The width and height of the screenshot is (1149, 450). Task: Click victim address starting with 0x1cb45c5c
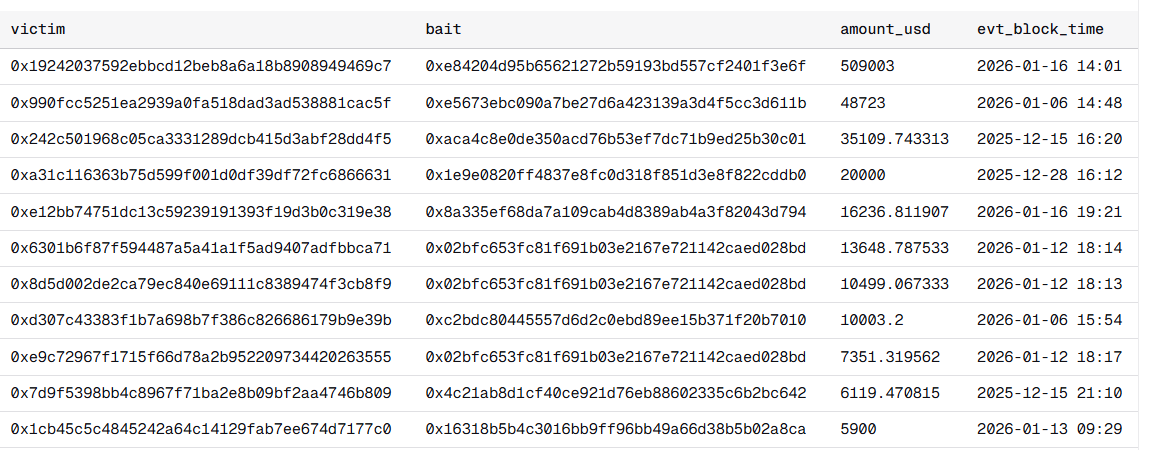200,429
